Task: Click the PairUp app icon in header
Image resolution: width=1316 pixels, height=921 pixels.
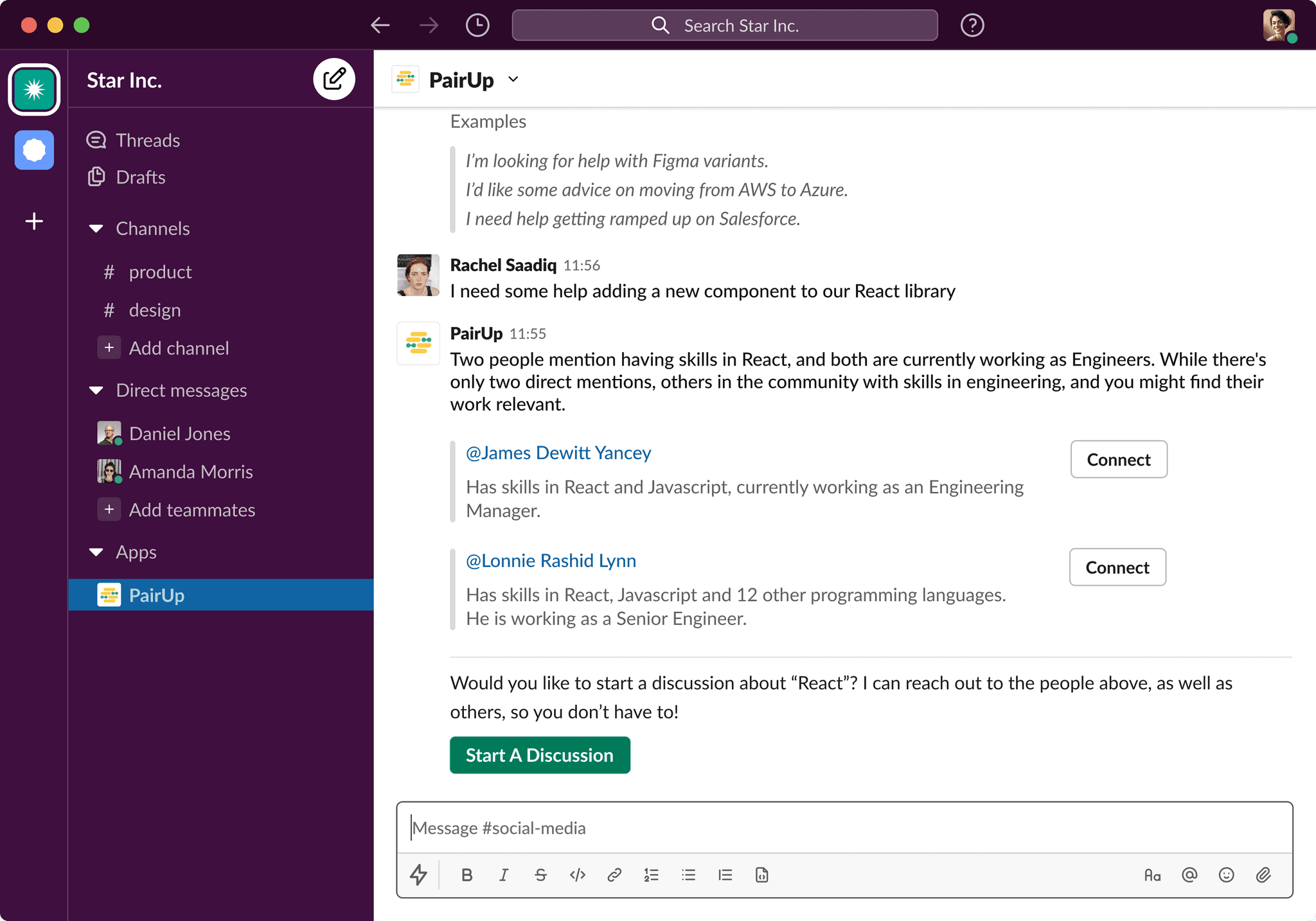Action: pos(405,79)
